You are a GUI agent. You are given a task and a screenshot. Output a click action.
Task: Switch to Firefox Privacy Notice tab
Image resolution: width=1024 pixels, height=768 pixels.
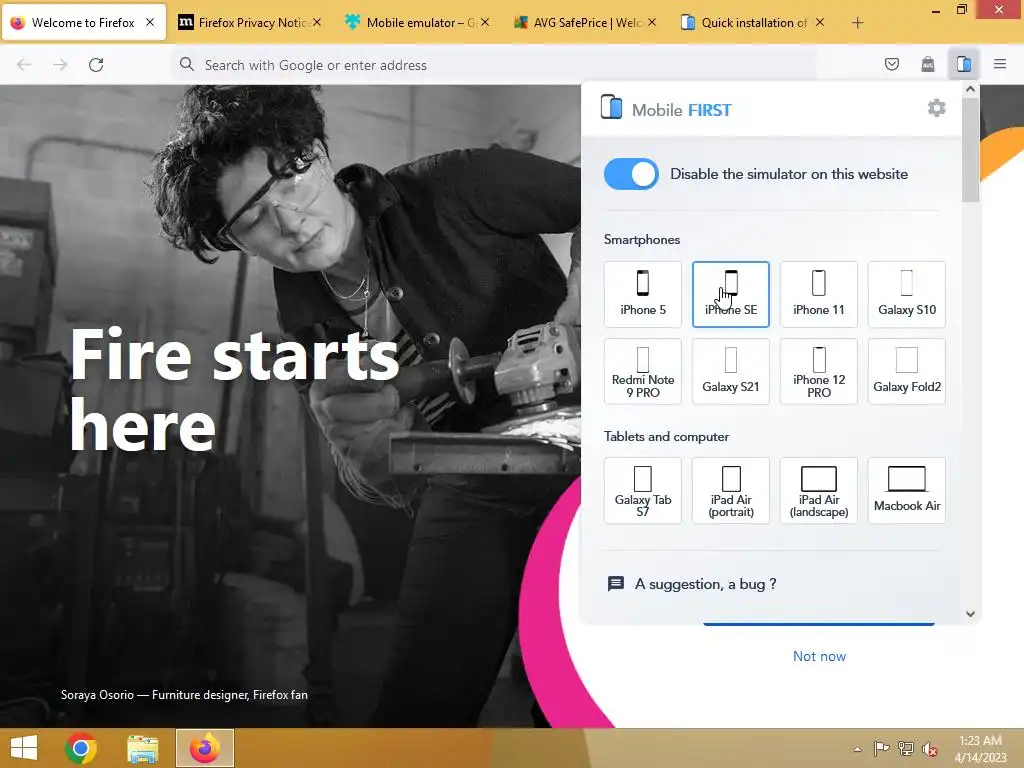coord(251,23)
